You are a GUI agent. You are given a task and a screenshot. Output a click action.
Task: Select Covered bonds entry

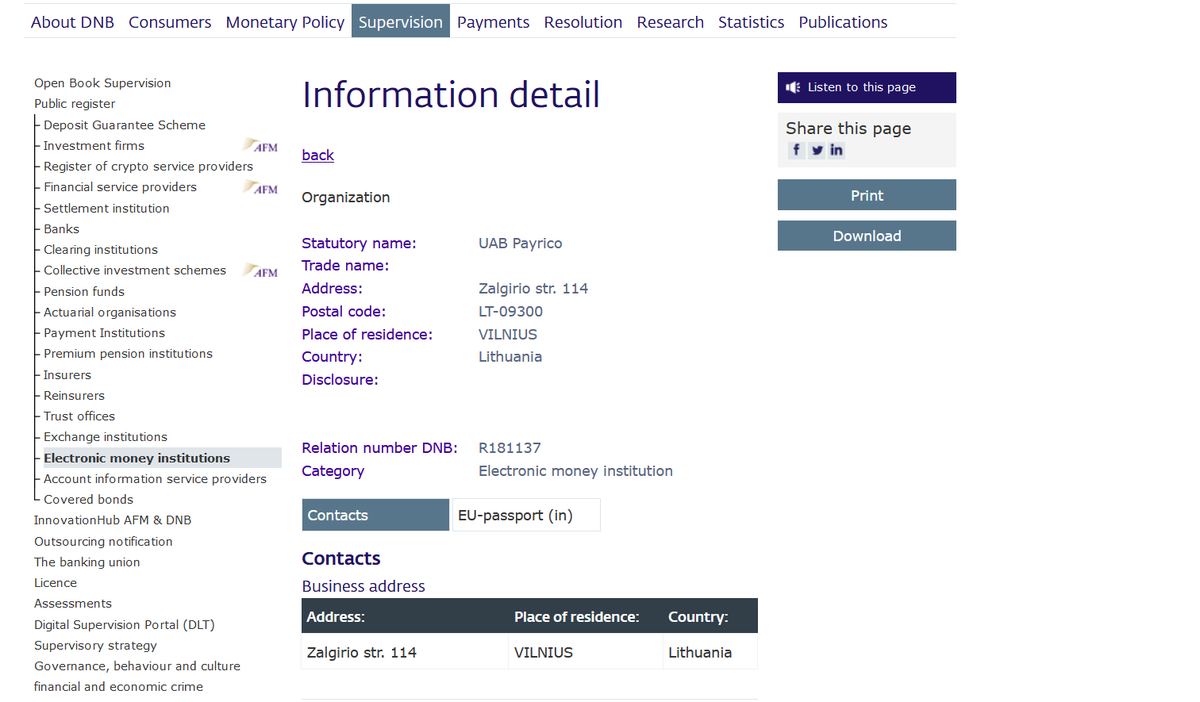click(x=88, y=500)
